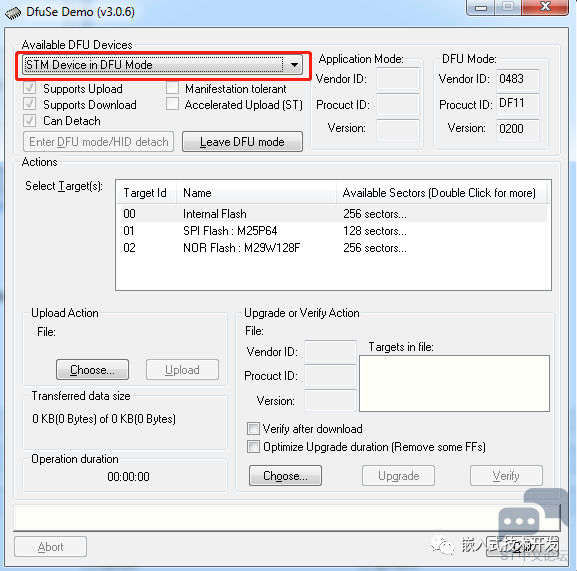This screenshot has width=577, height=571.
Task: Click the Leave DFU mode button
Action: pos(243,142)
